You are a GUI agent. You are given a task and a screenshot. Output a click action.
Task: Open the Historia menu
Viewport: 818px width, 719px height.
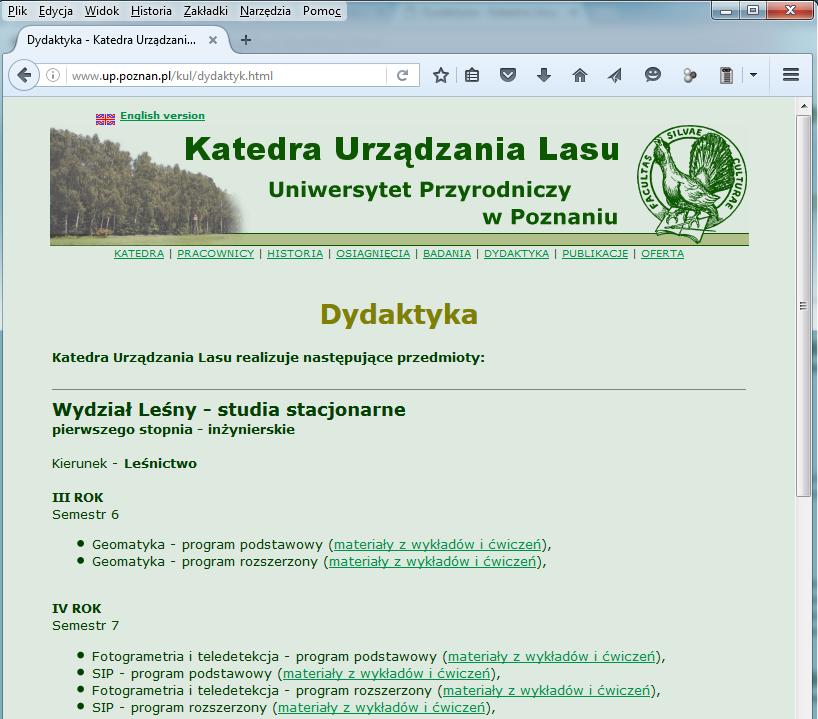click(151, 11)
